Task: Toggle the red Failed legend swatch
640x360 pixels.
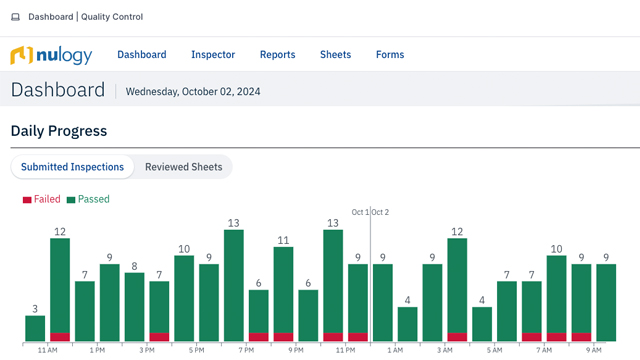Action: coord(27,200)
